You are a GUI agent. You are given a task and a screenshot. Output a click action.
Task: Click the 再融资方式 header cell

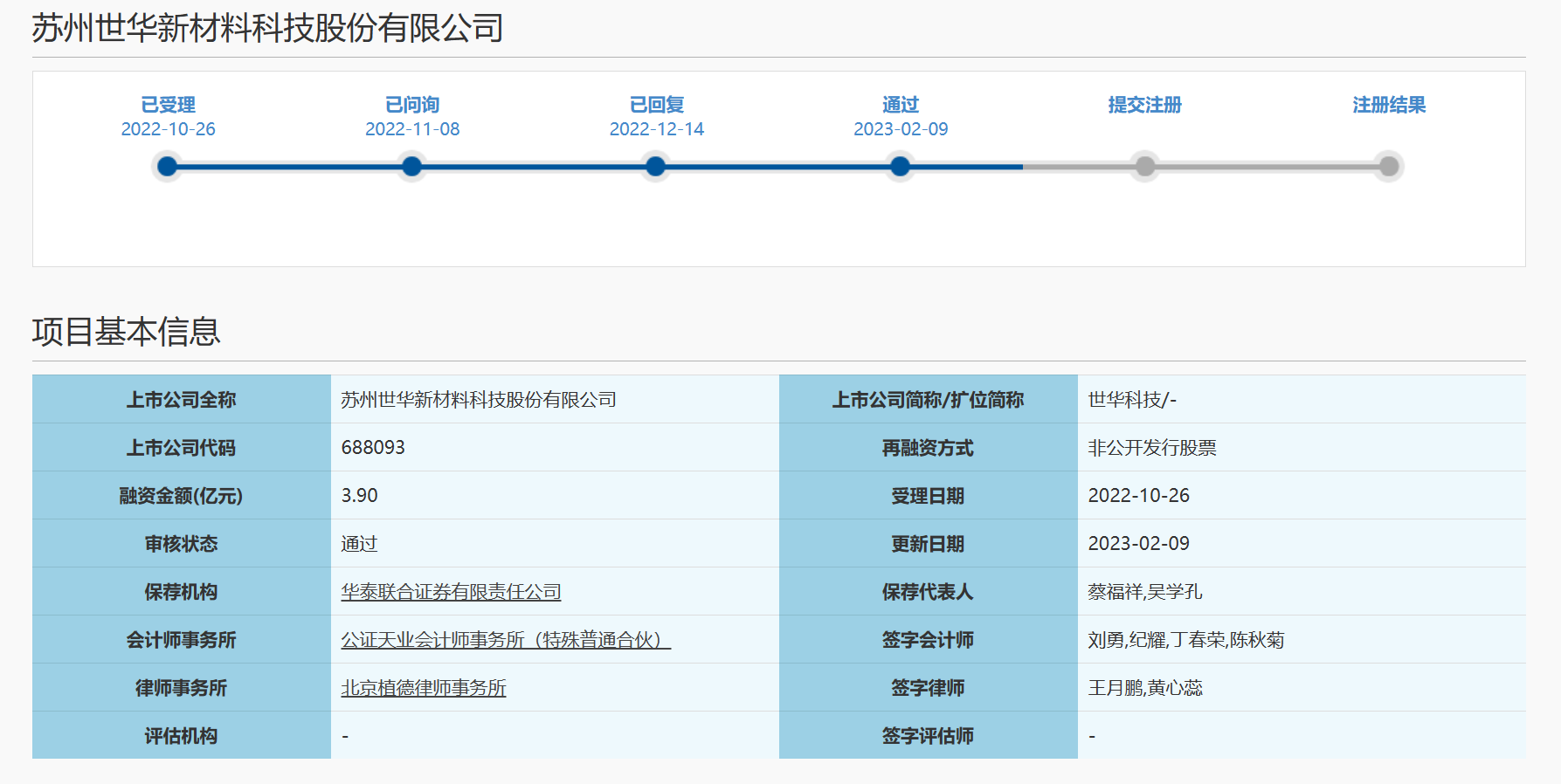[x=929, y=447]
